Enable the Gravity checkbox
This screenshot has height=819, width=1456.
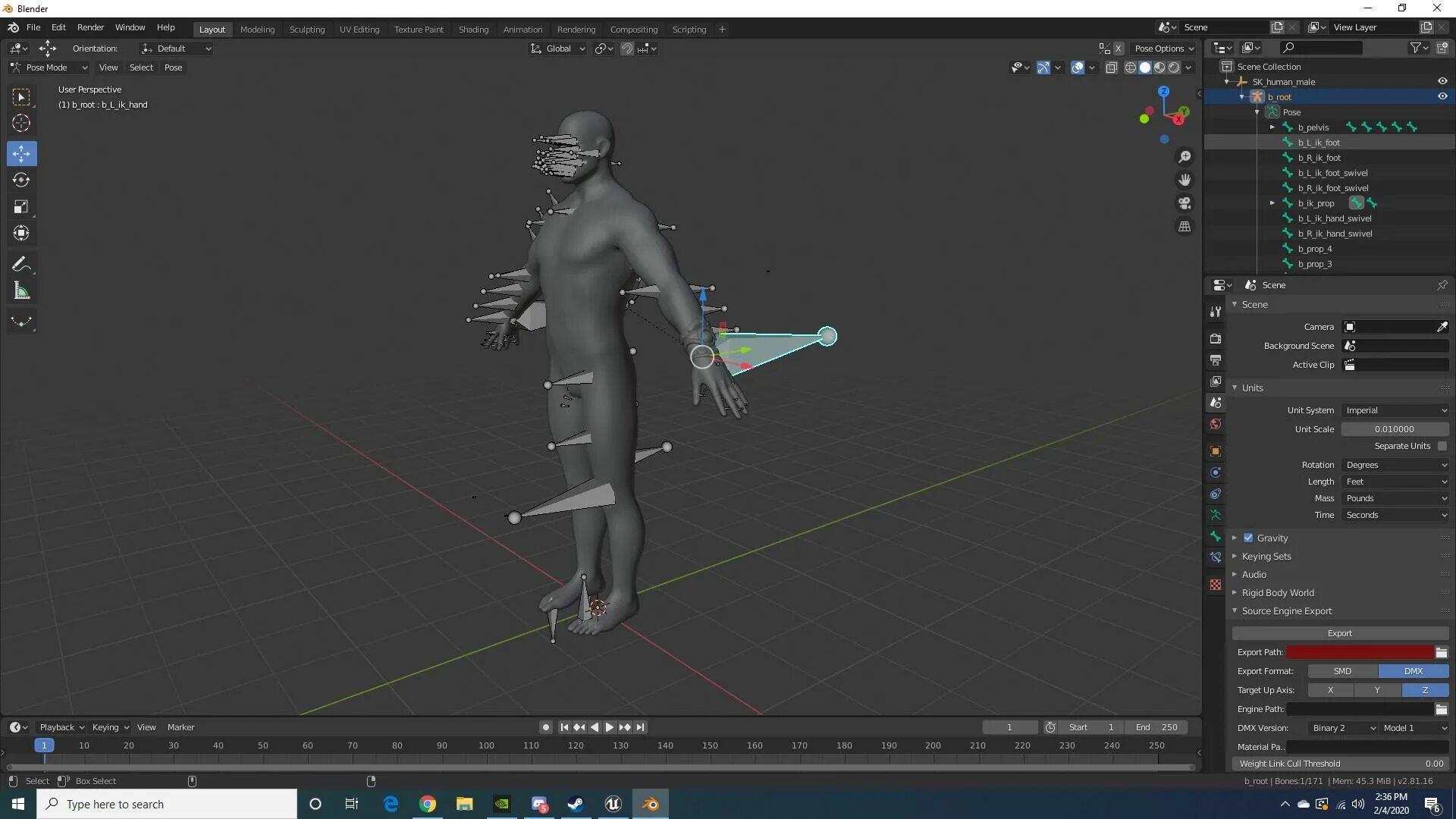point(1248,538)
